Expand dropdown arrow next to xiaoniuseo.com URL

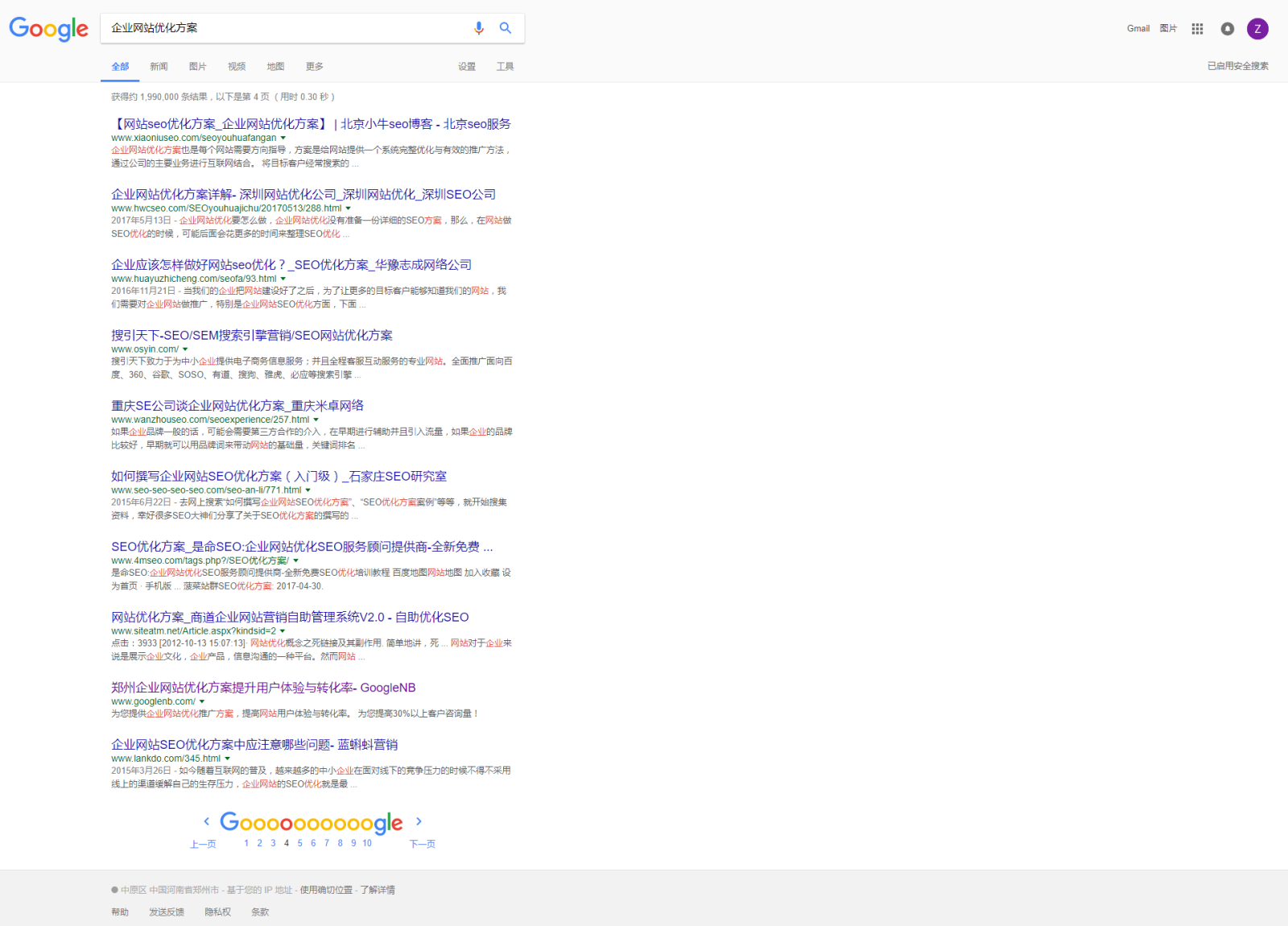(x=283, y=138)
